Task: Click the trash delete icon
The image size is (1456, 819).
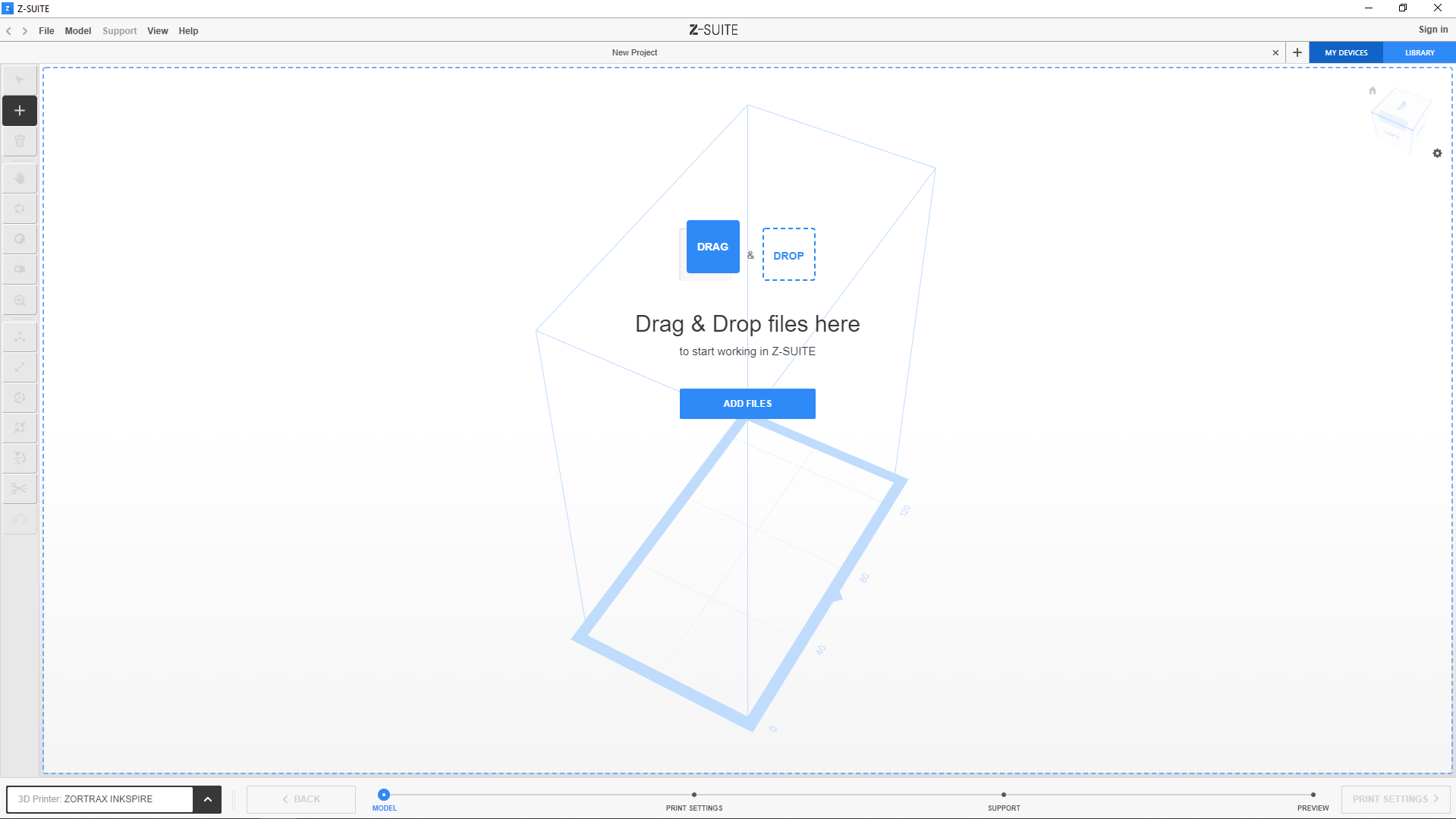Action: pyautogui.click(x=20, y=141)
